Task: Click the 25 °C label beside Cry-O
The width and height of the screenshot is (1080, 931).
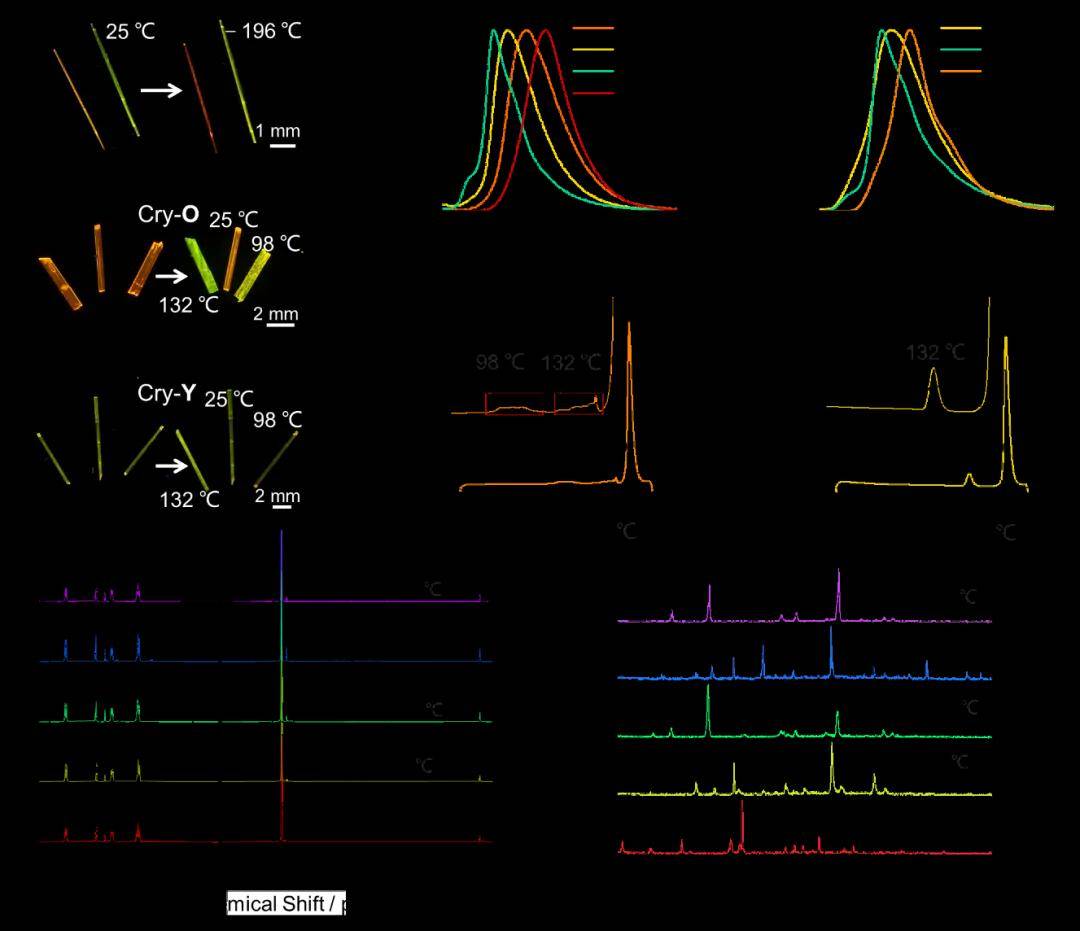Action: point(233,220)
